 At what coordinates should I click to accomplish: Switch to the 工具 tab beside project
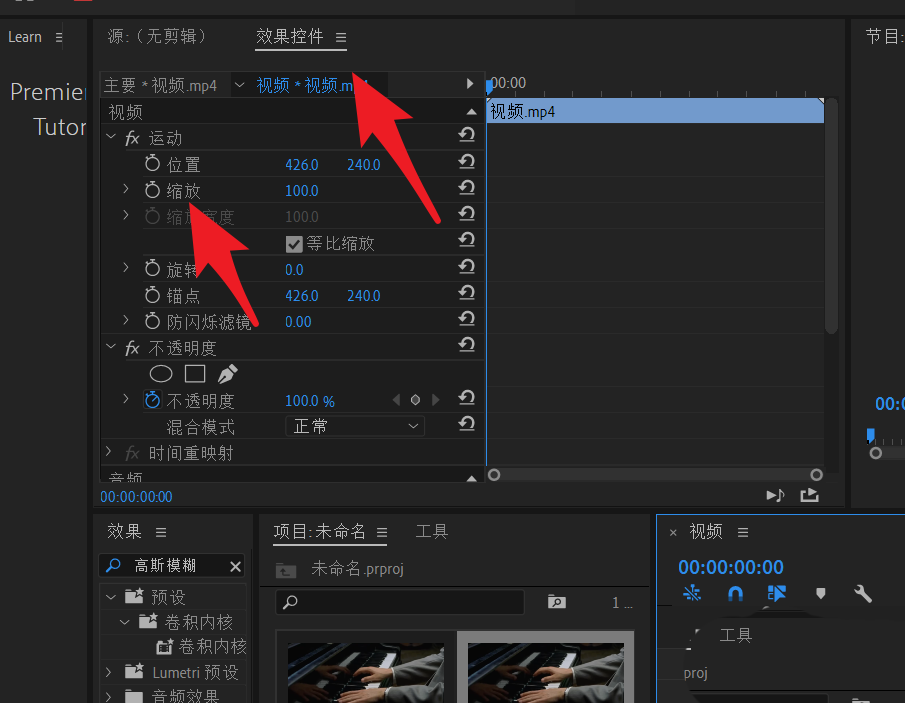point(431,531)
